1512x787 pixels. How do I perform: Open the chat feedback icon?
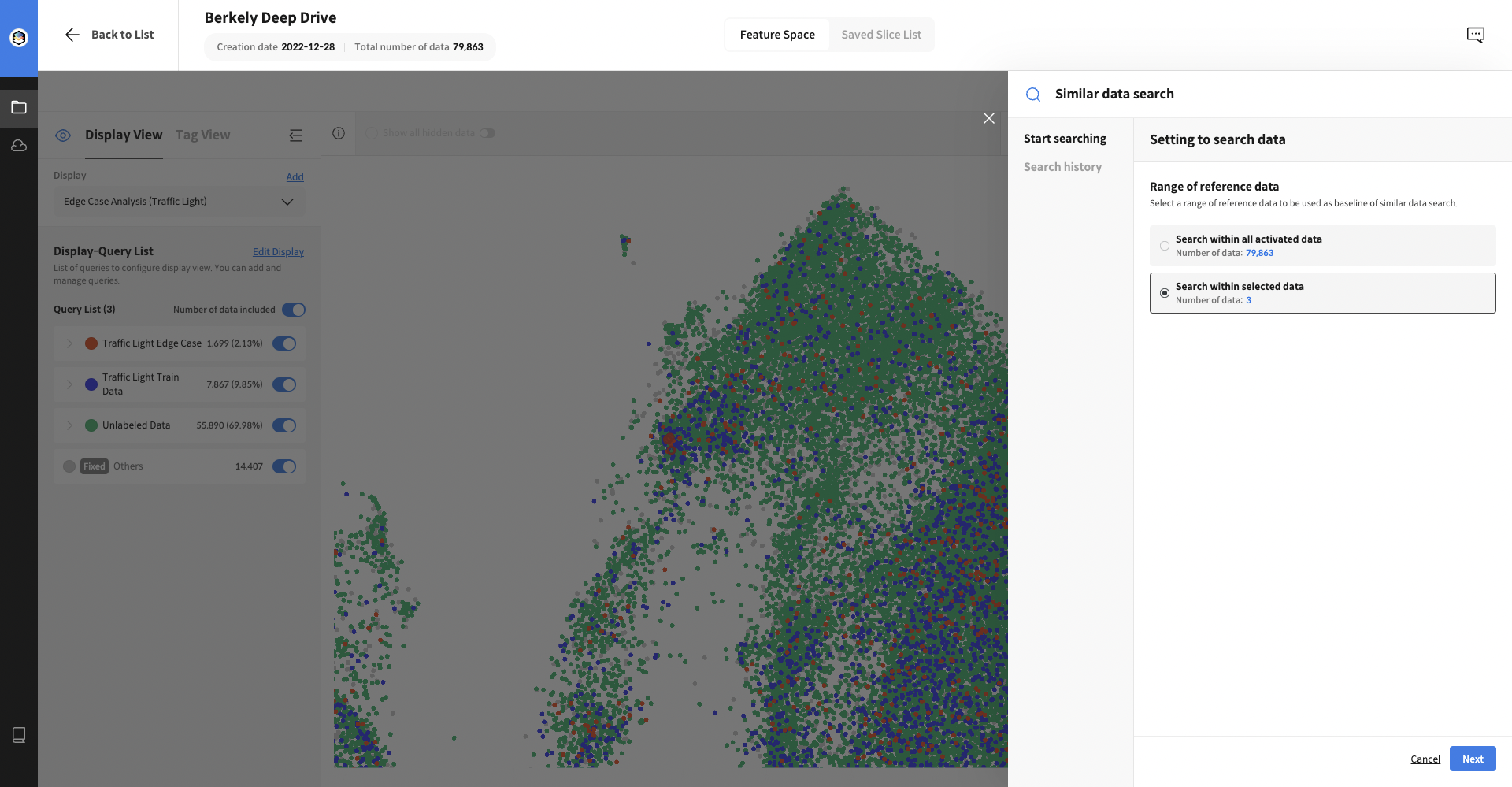1476,35
